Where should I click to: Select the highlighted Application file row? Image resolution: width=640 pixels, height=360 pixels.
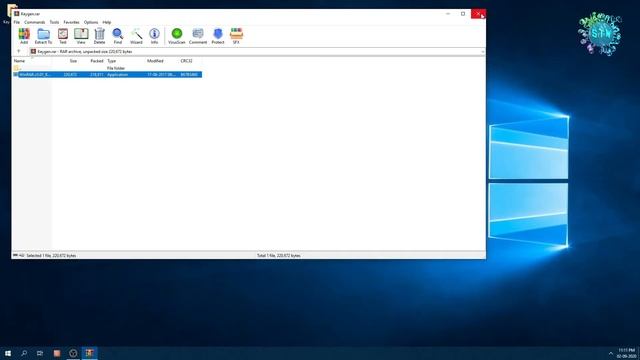point(107,74)
